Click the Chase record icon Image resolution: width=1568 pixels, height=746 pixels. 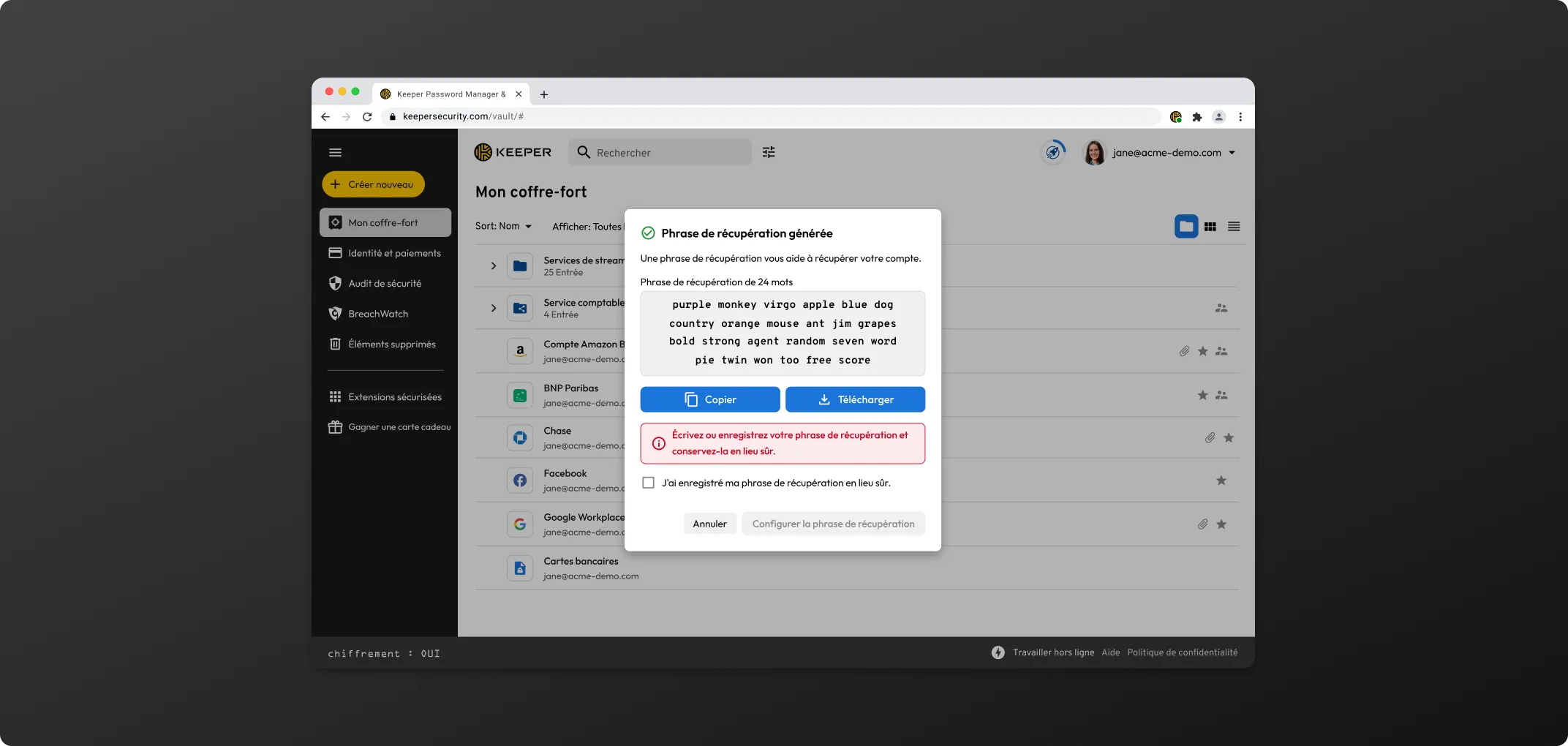[x=520, y=437]
